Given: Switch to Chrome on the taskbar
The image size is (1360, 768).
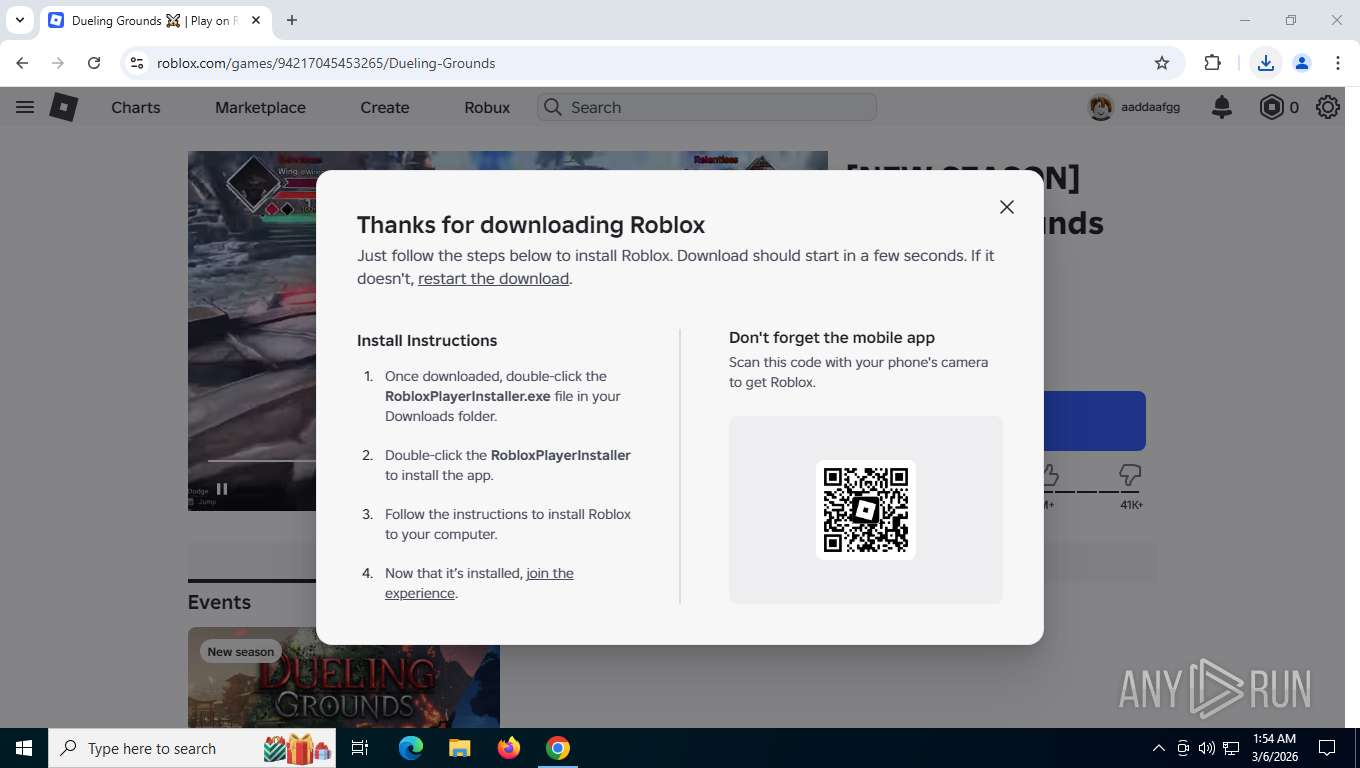Looking at the screenshot, I should [558, 748].
